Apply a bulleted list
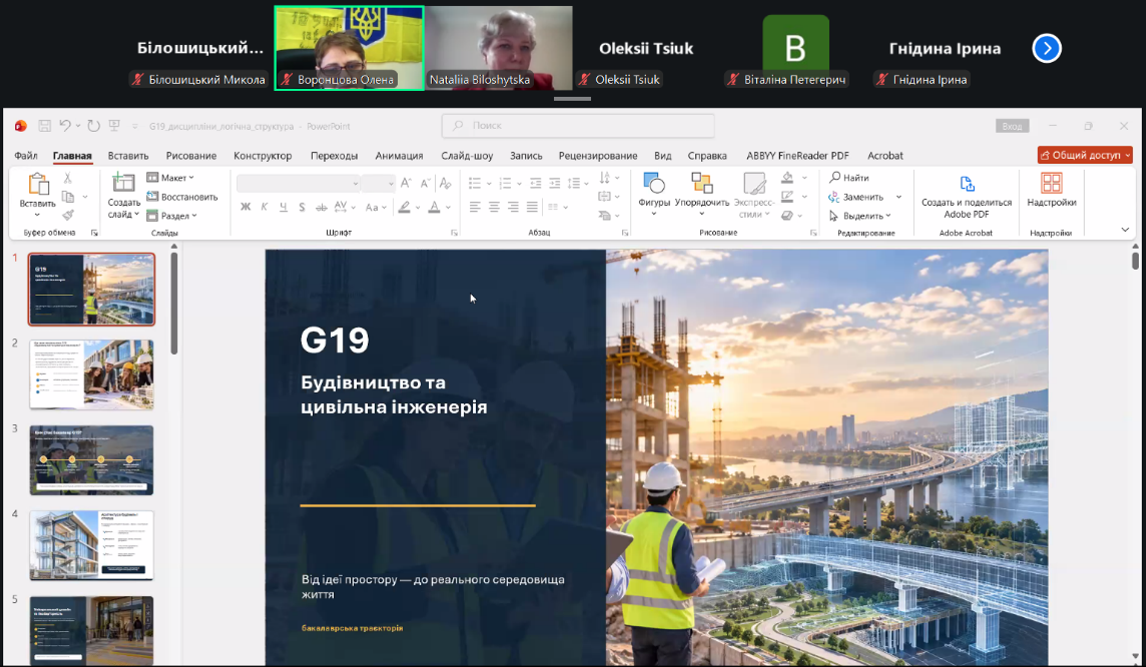The height and width of the screenshot is (667, 1146). (475, 183)
